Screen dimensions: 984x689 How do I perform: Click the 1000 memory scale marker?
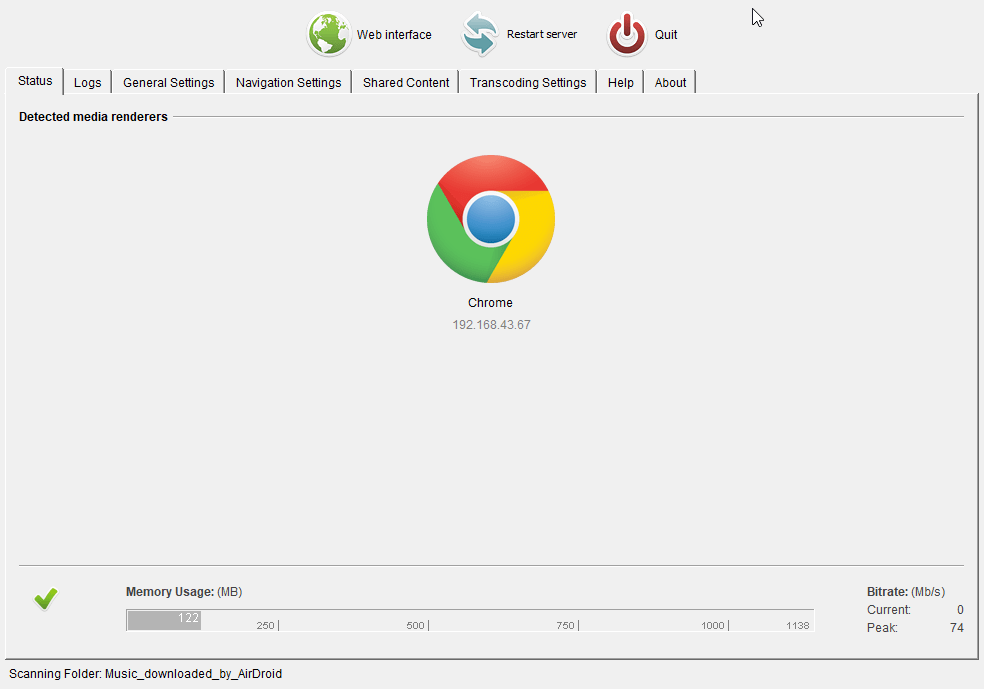tap(713, 626)
